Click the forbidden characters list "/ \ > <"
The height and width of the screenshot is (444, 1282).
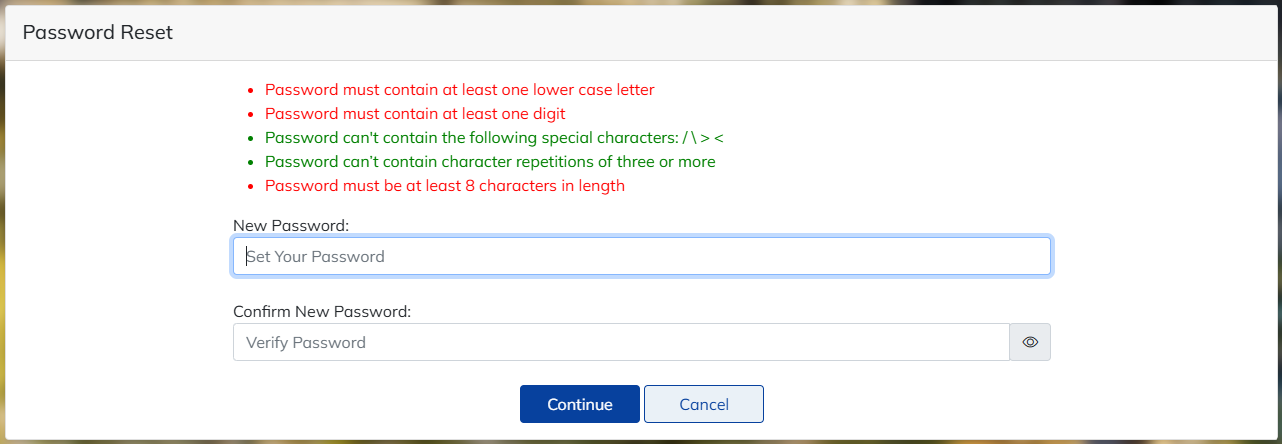(709, 138)
